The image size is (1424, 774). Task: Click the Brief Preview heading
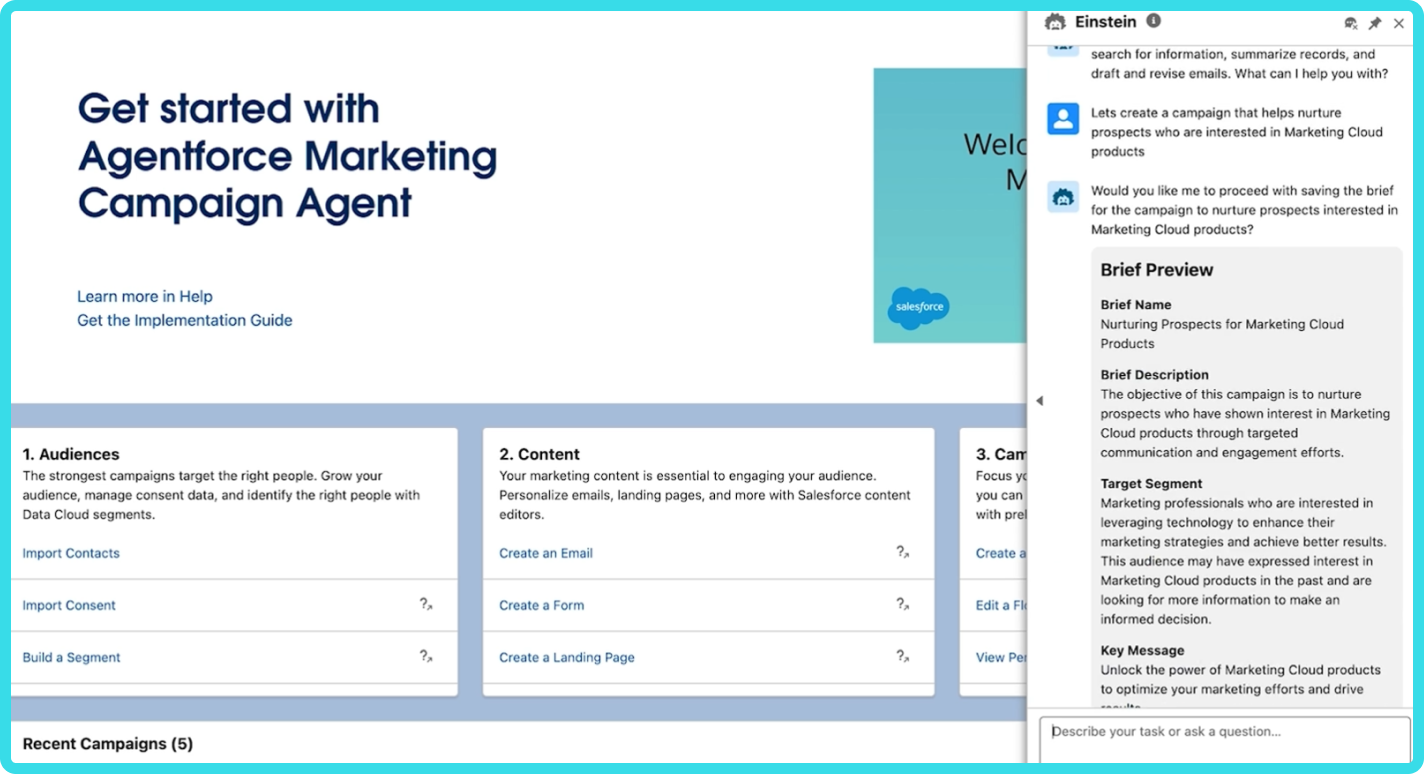pos(1157,270)
